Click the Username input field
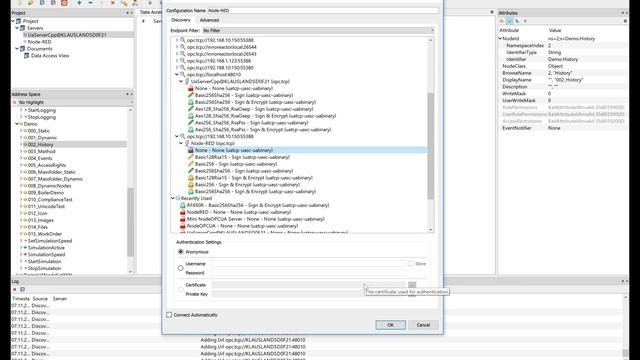640x360 pixels. [309, 264]
